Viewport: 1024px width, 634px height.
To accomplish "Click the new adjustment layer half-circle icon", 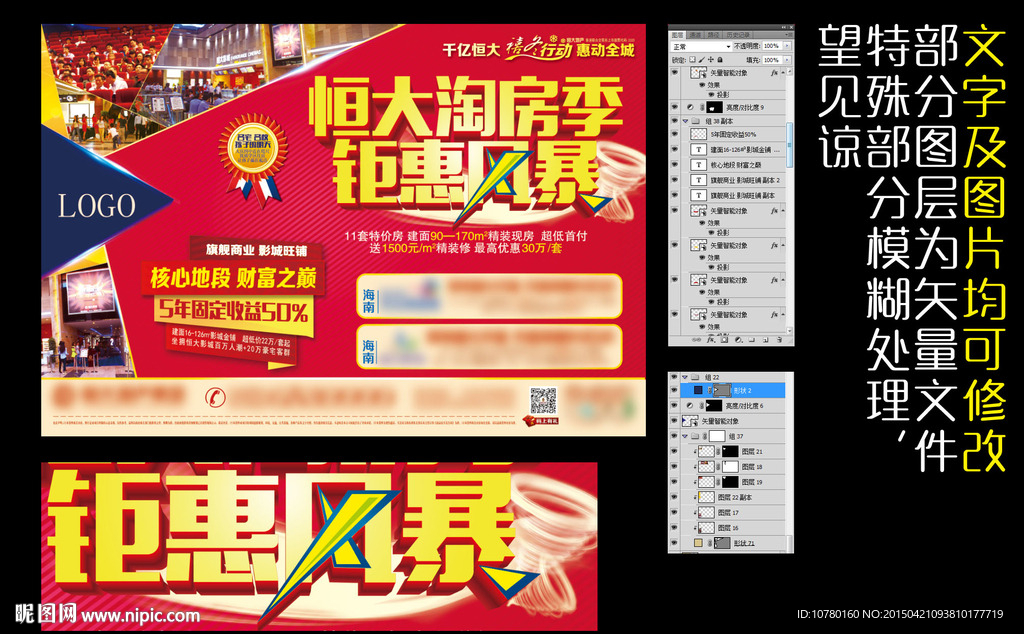I will point(738,340).
